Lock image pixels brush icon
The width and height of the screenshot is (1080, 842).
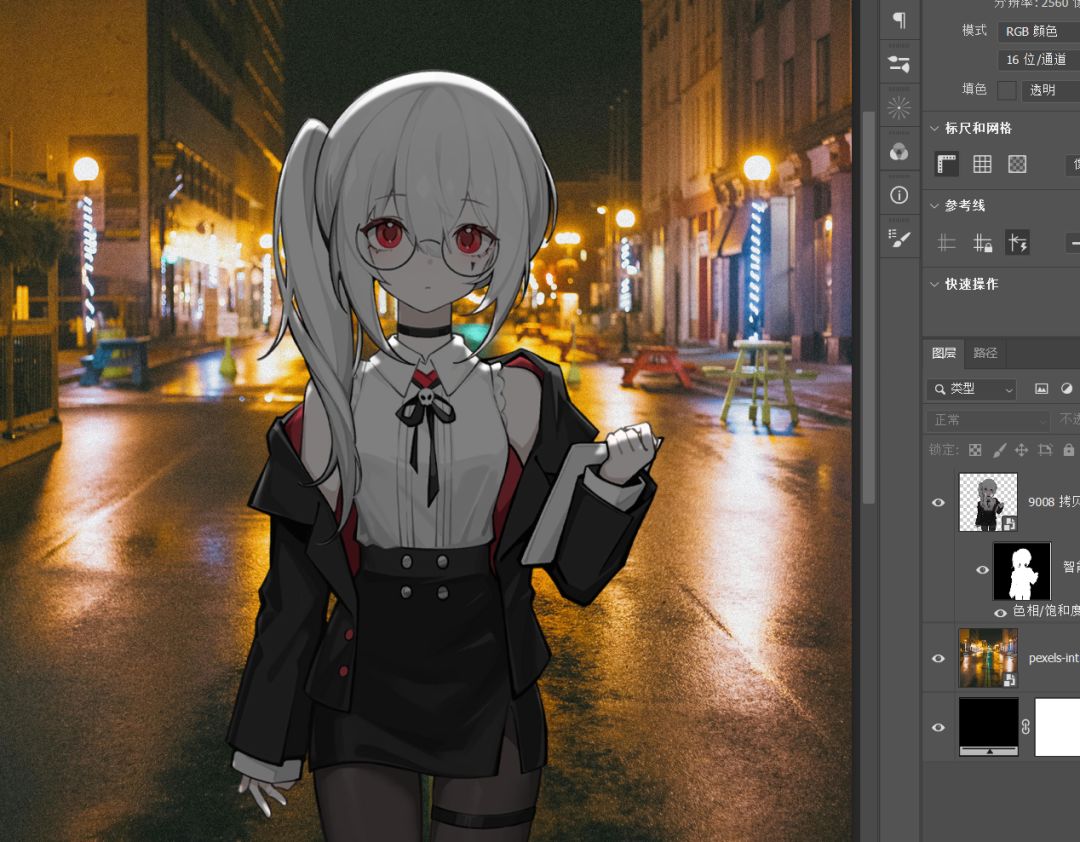999,450
